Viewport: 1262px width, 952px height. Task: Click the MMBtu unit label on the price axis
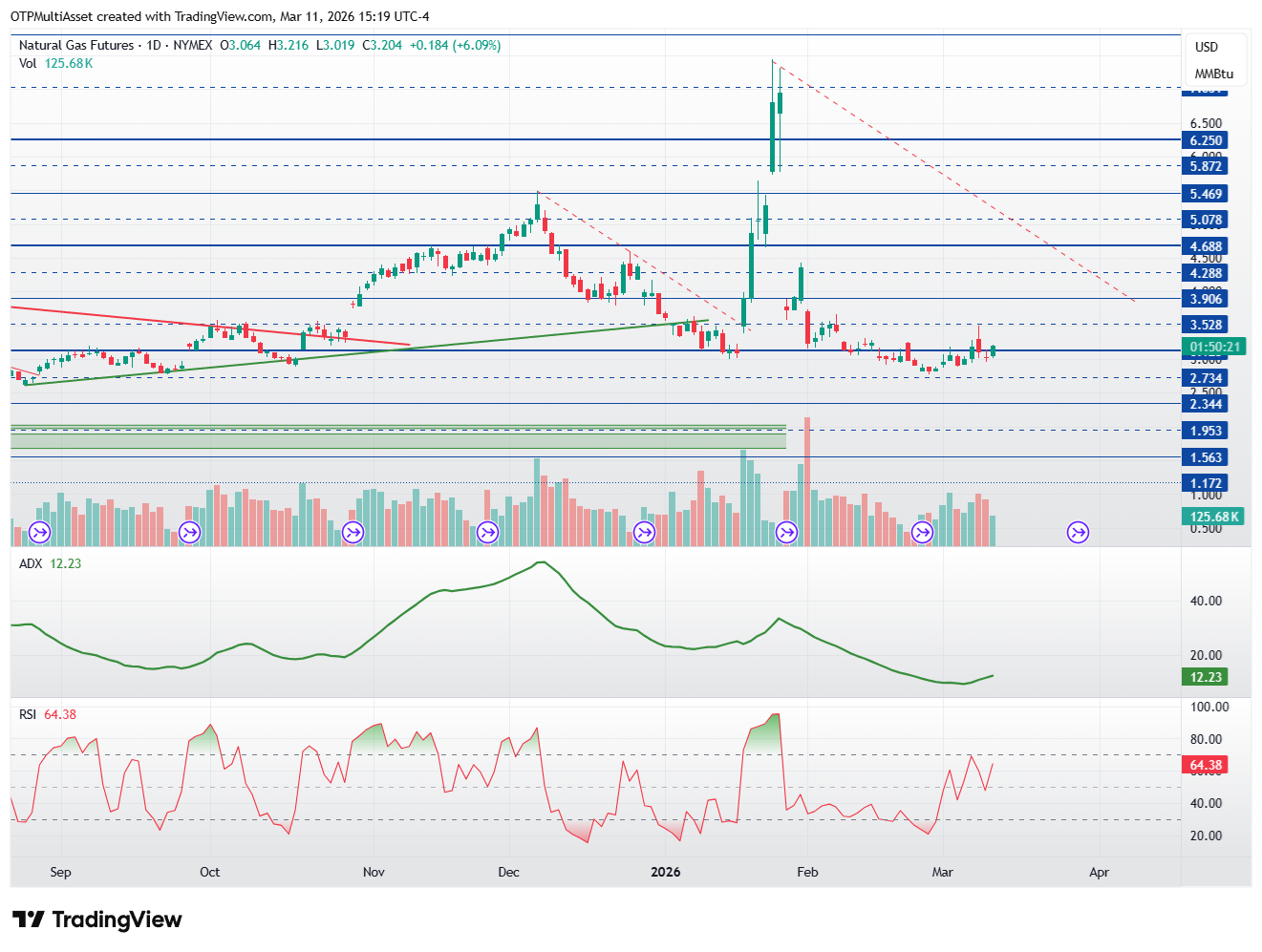(x=1213, y=74)
